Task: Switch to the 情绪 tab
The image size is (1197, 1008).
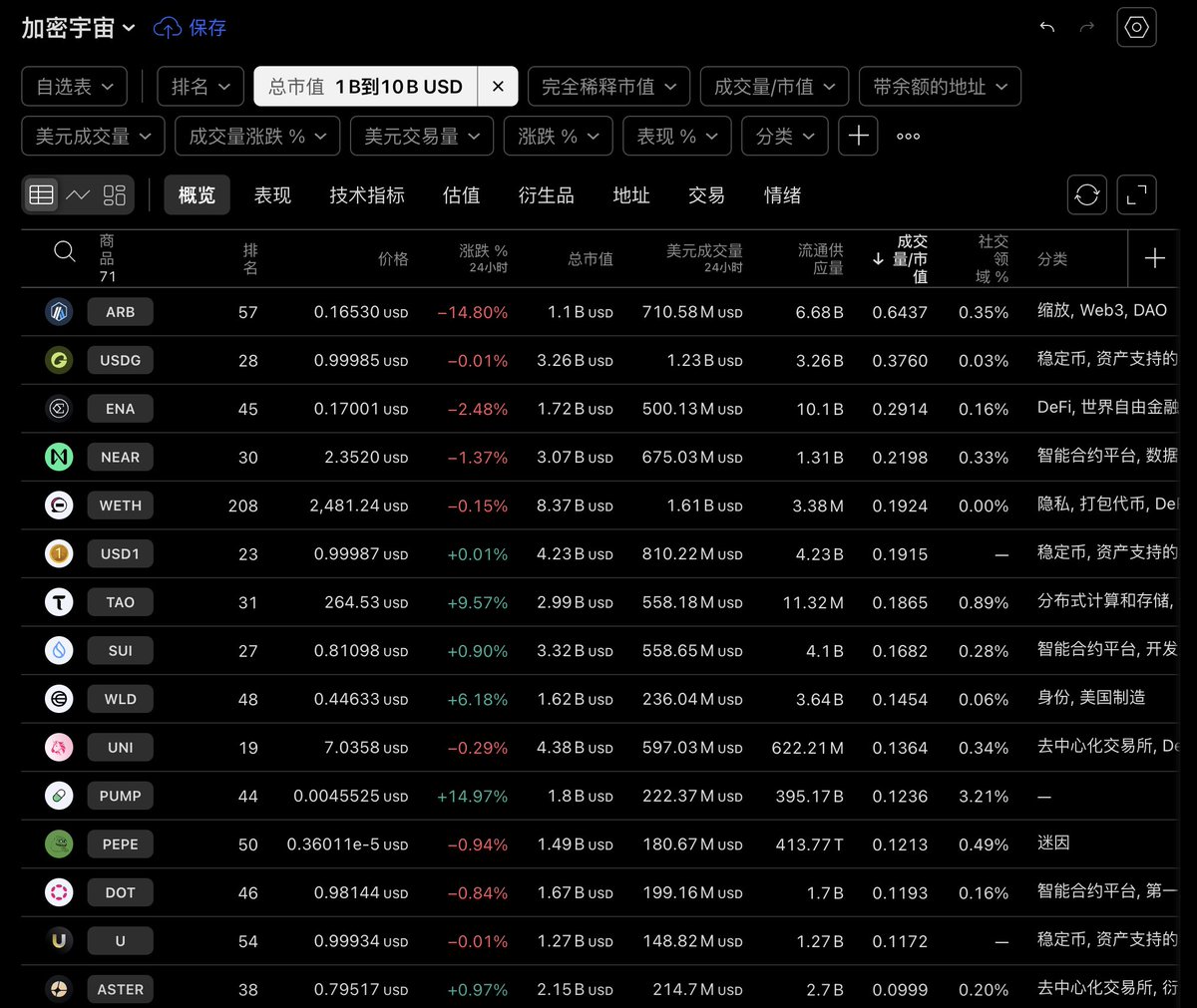Action: click(782, 195)
